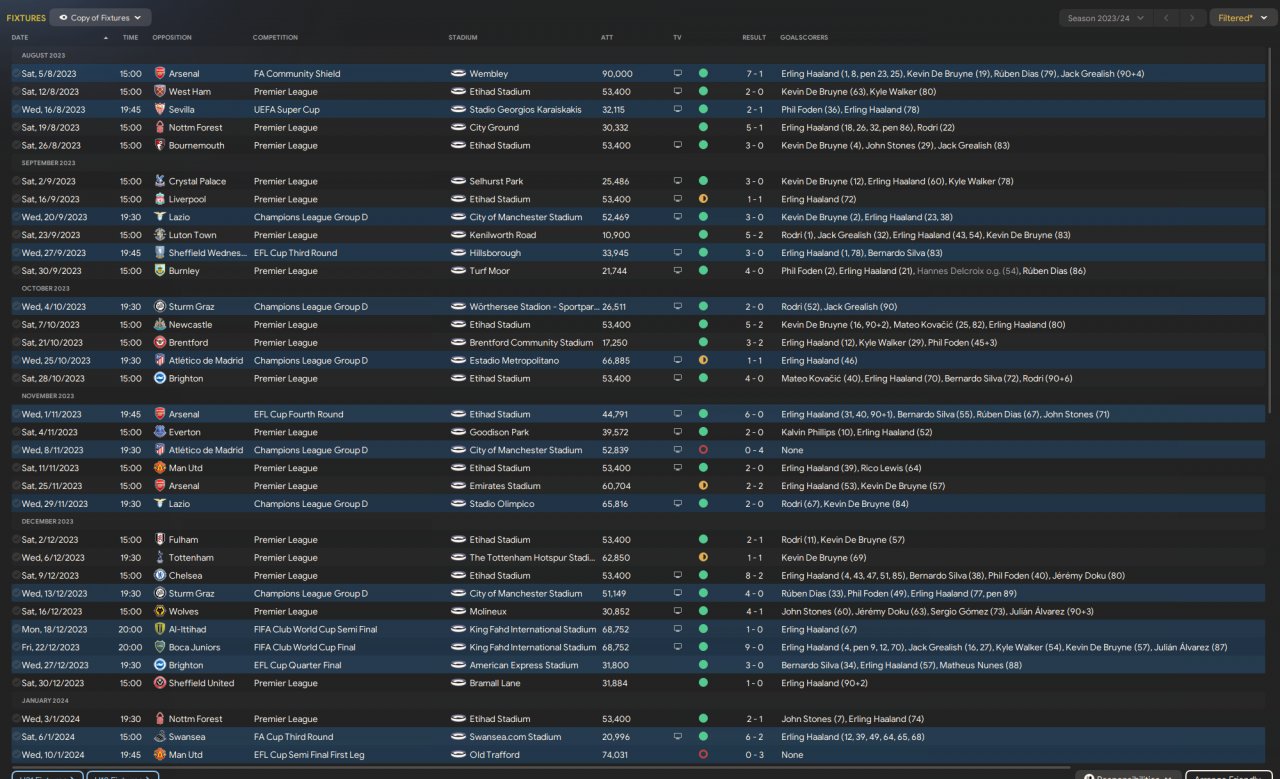Open the Filtered dropdown

click(1241, 18)
